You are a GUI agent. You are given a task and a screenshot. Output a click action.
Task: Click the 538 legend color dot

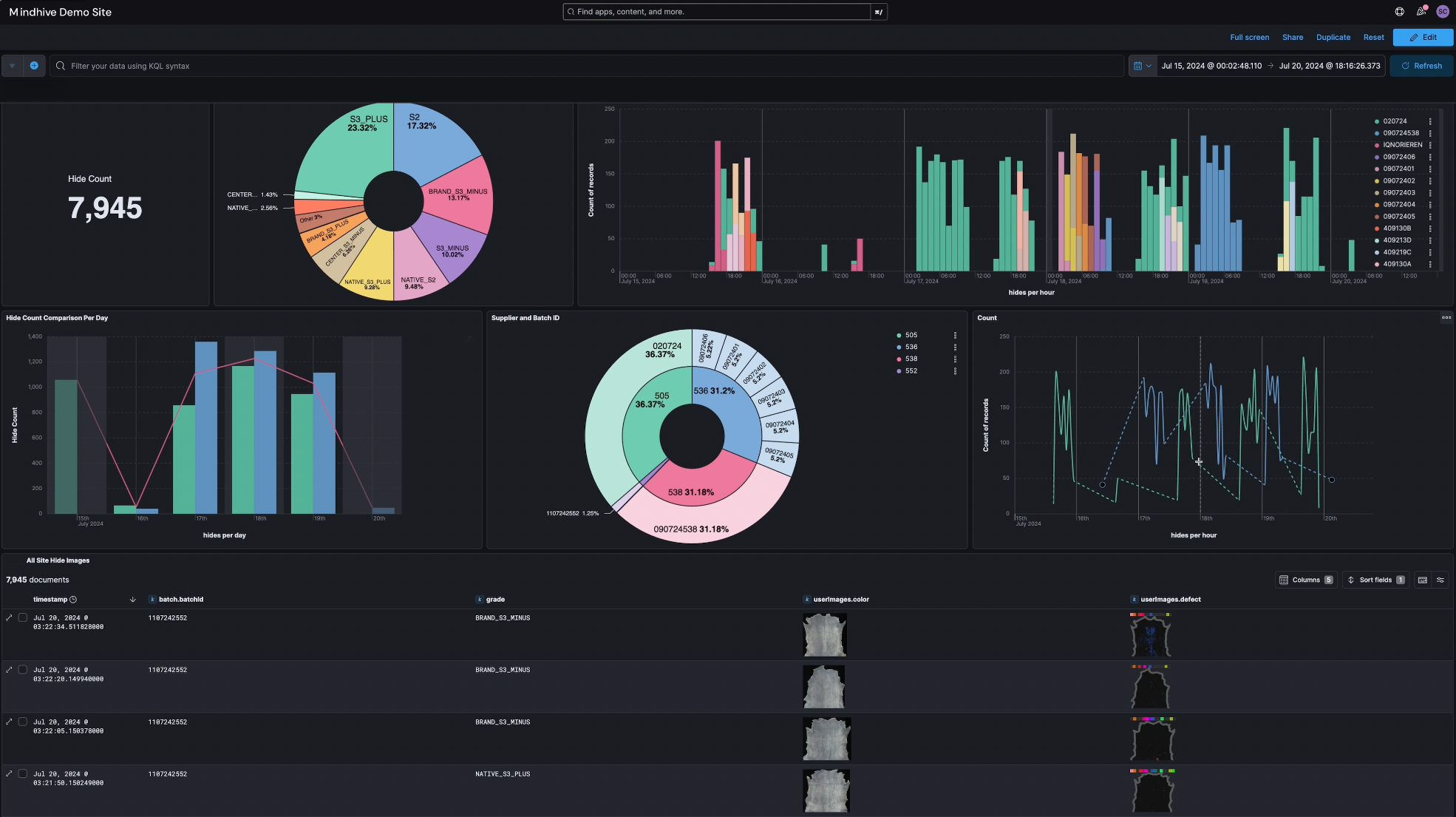point(899,359)
